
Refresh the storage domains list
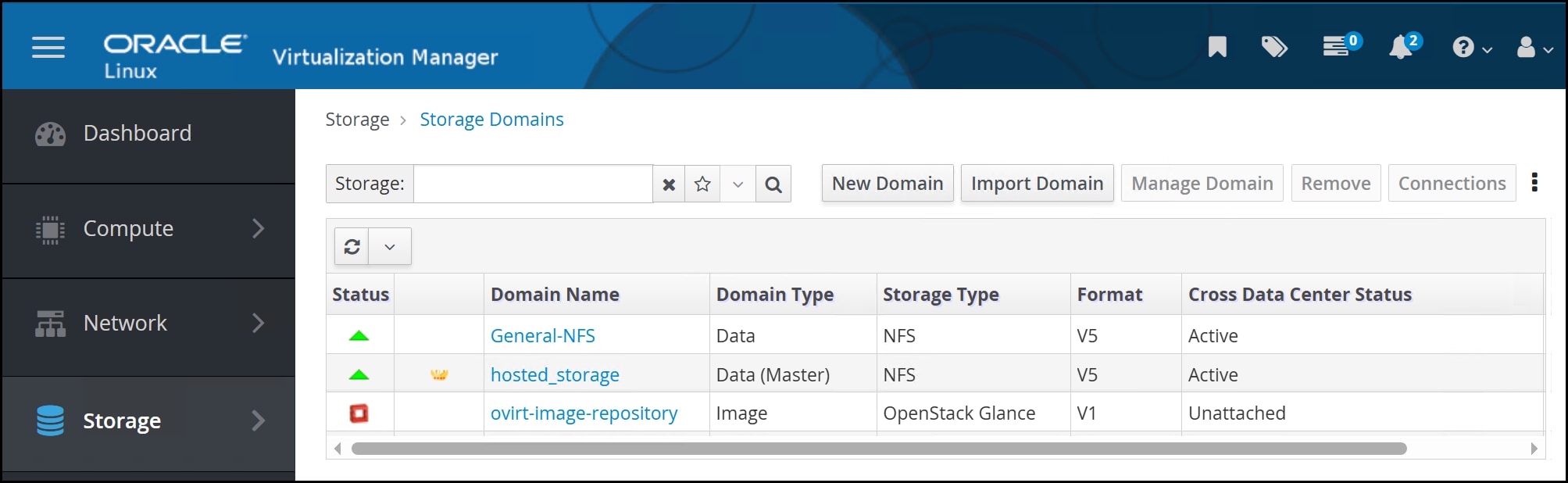(352, 246)
